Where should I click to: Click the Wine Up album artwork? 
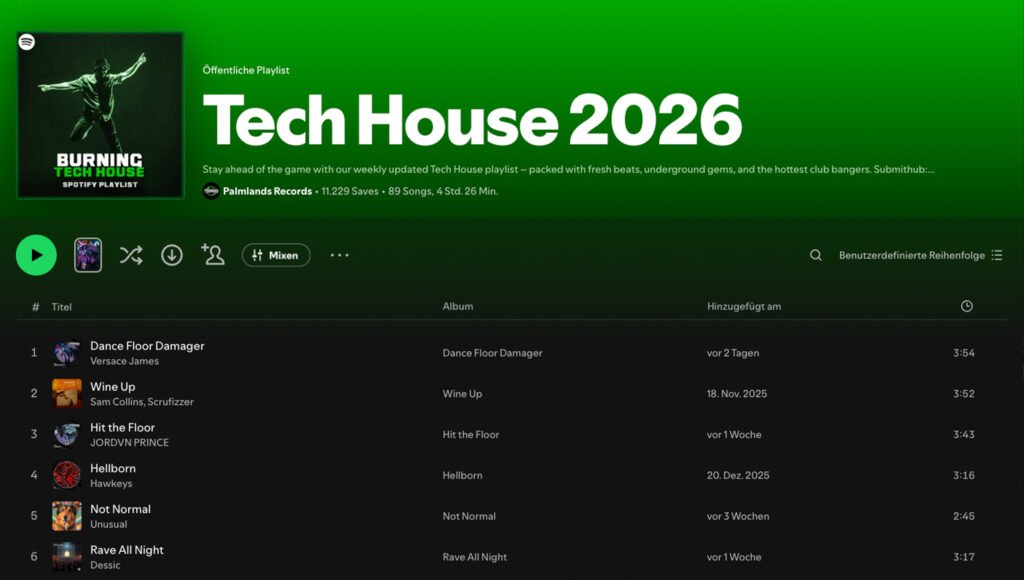(x=66, y=393)
